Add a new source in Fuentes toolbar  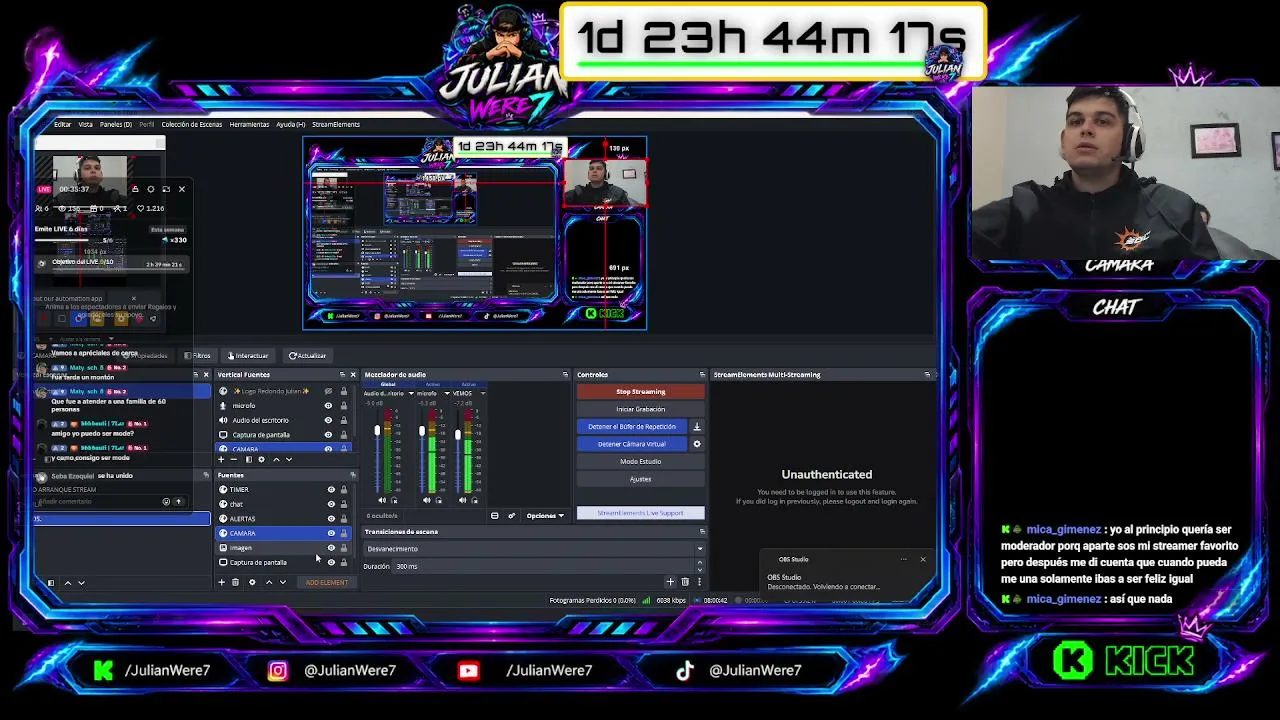221,582
